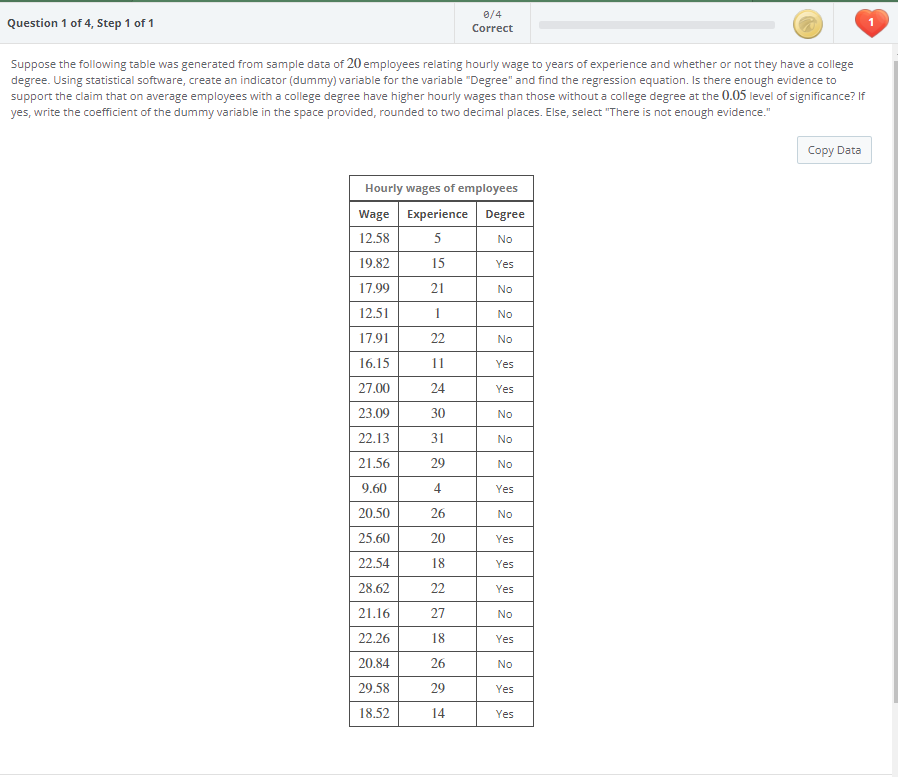Click the Experience column header
The height and width of the screenshot is (777, 898).
(437, 213)
